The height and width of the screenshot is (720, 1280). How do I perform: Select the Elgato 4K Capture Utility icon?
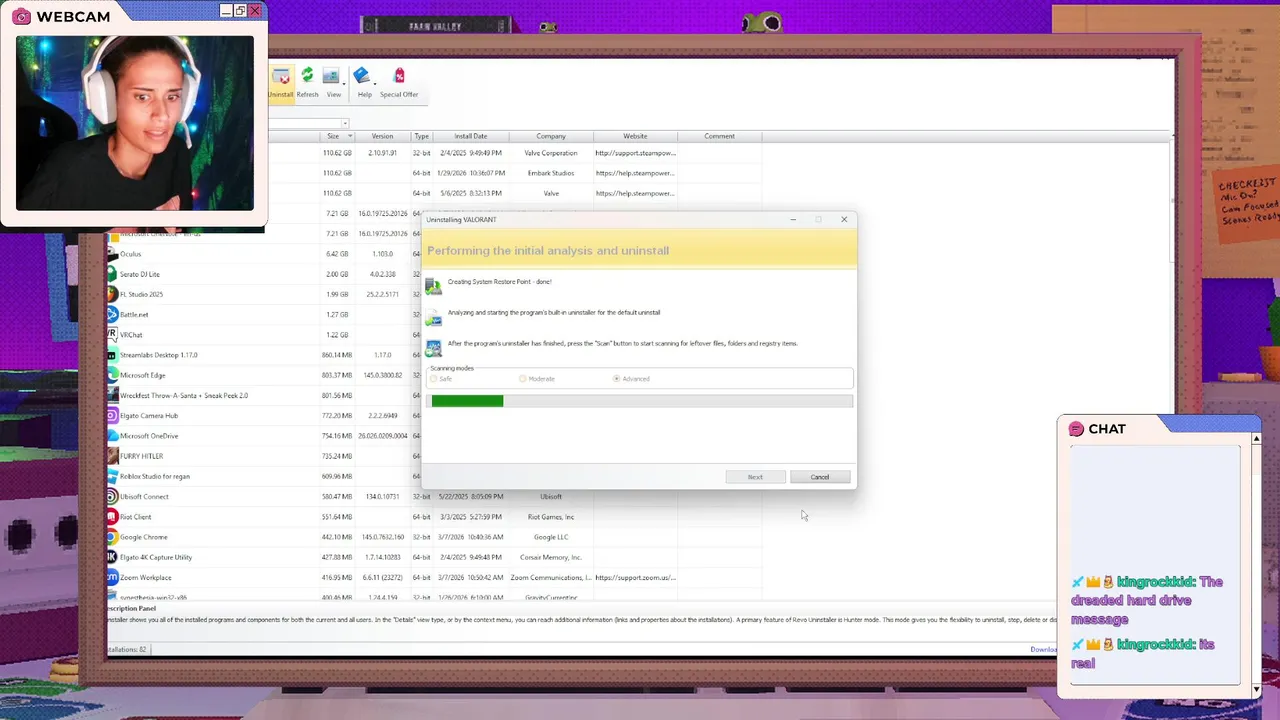(x=113, y=557)
